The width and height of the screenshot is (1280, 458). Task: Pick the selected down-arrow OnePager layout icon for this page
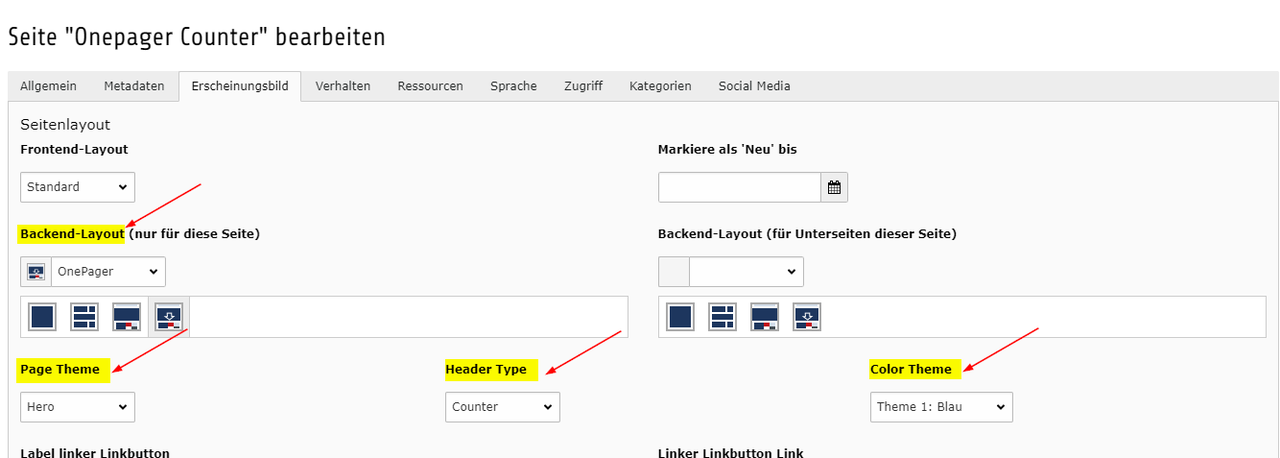tap(168, 317)
